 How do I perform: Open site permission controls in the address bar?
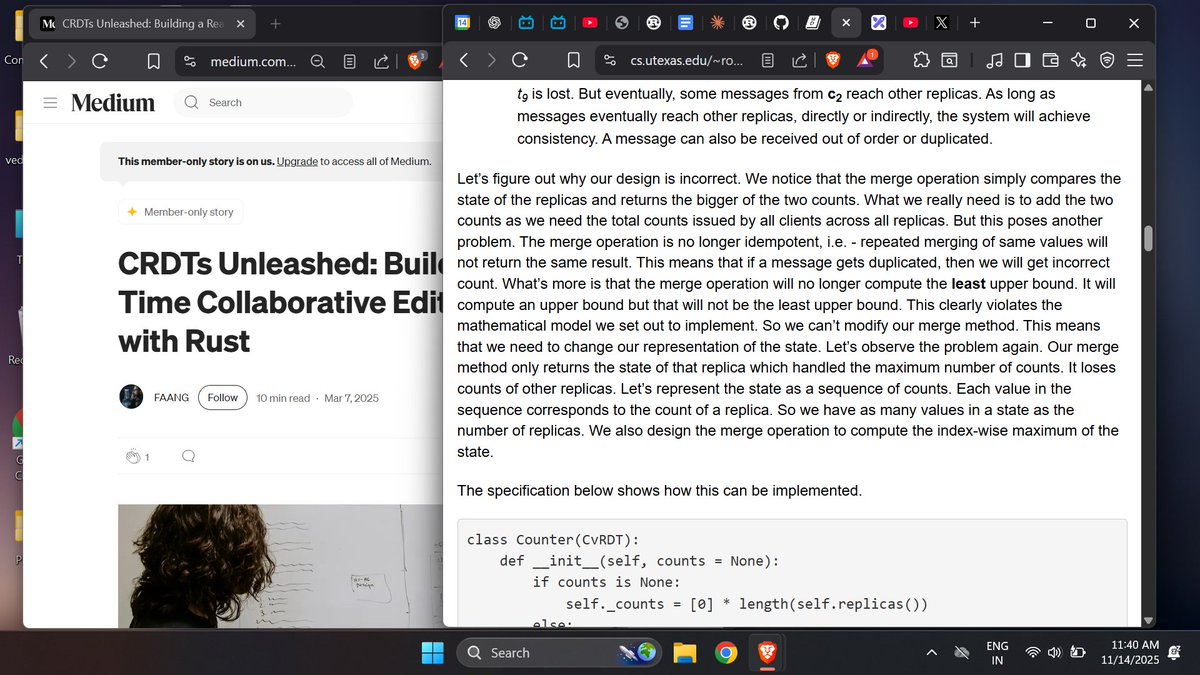[610, 60]
